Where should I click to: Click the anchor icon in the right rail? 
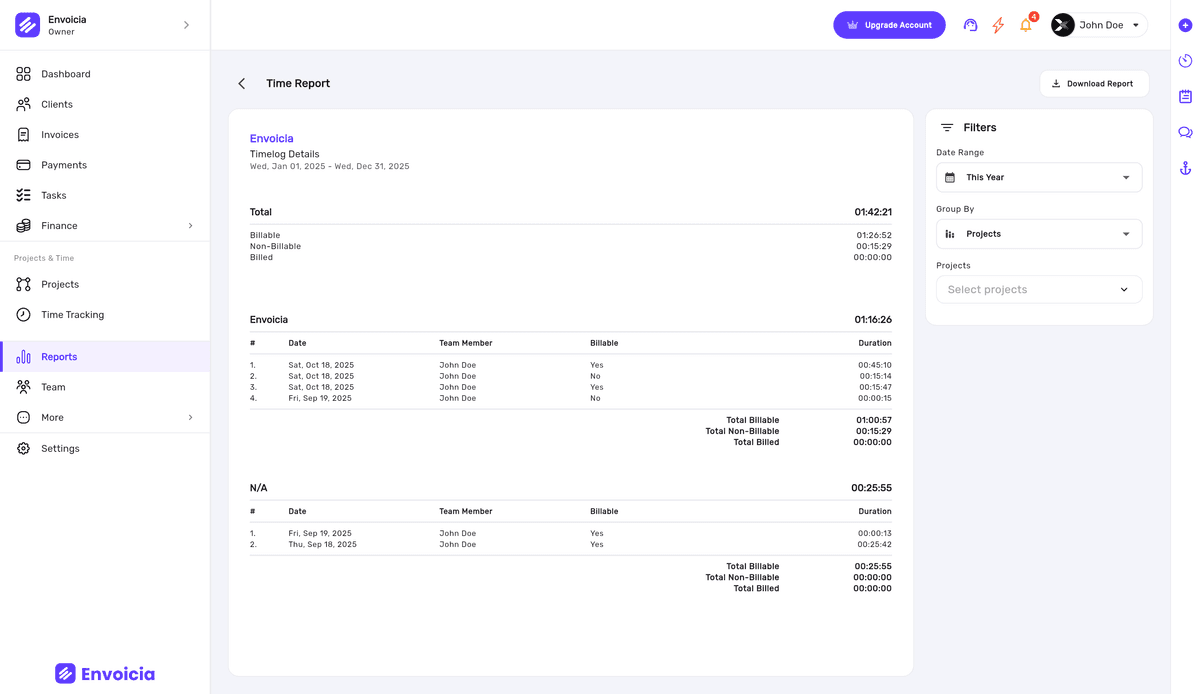coord(1185,167)
